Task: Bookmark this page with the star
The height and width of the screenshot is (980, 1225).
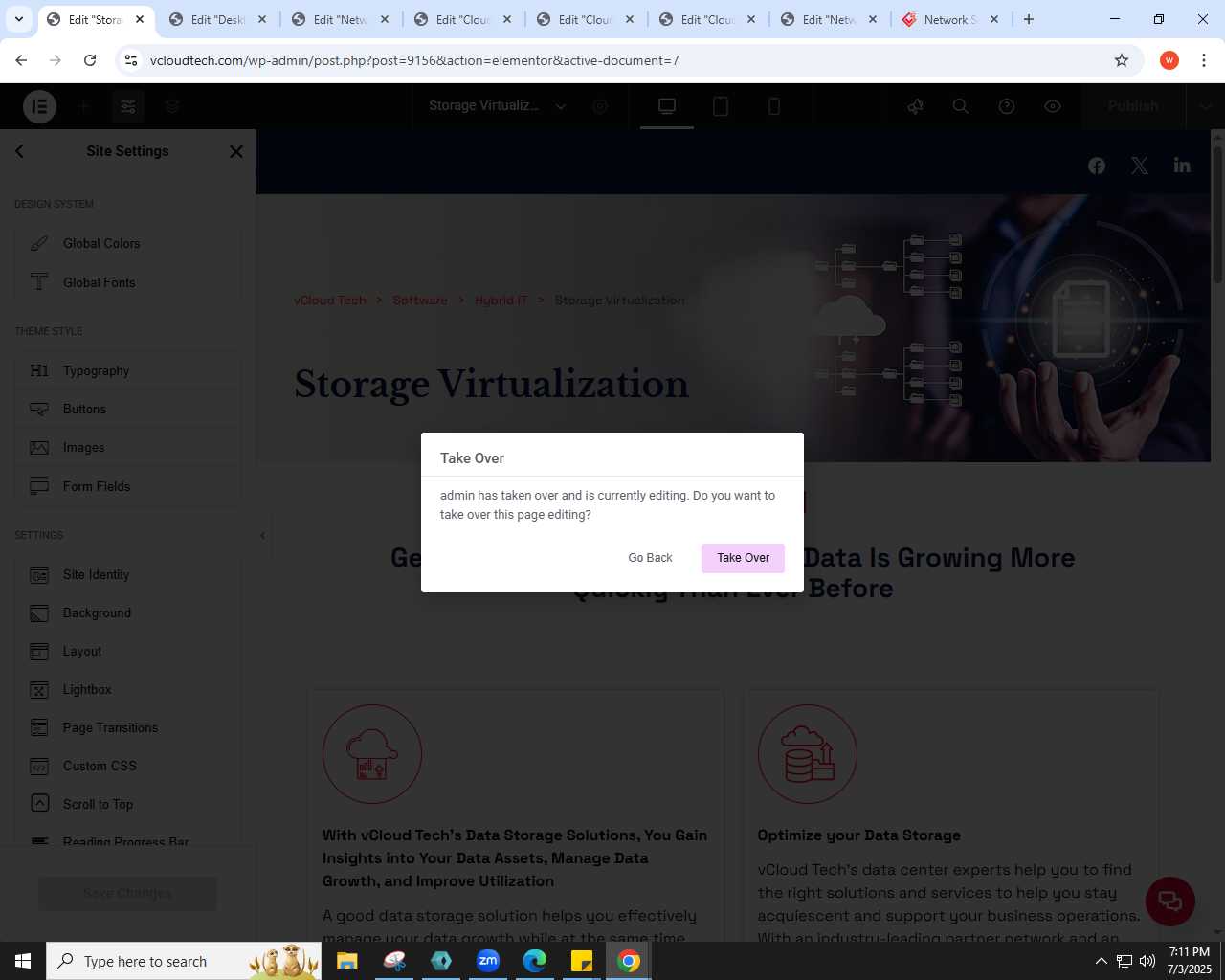Action: (1122, 60)
